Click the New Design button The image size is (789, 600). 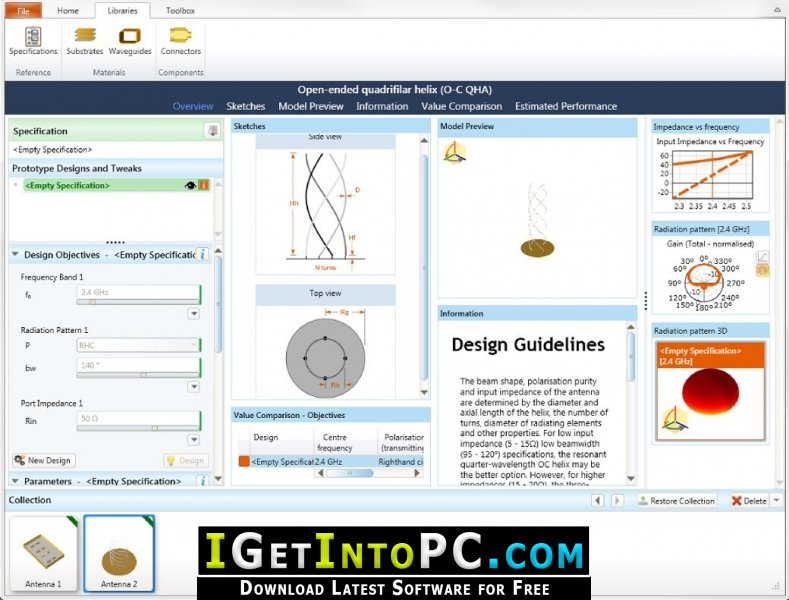(43, 460)
